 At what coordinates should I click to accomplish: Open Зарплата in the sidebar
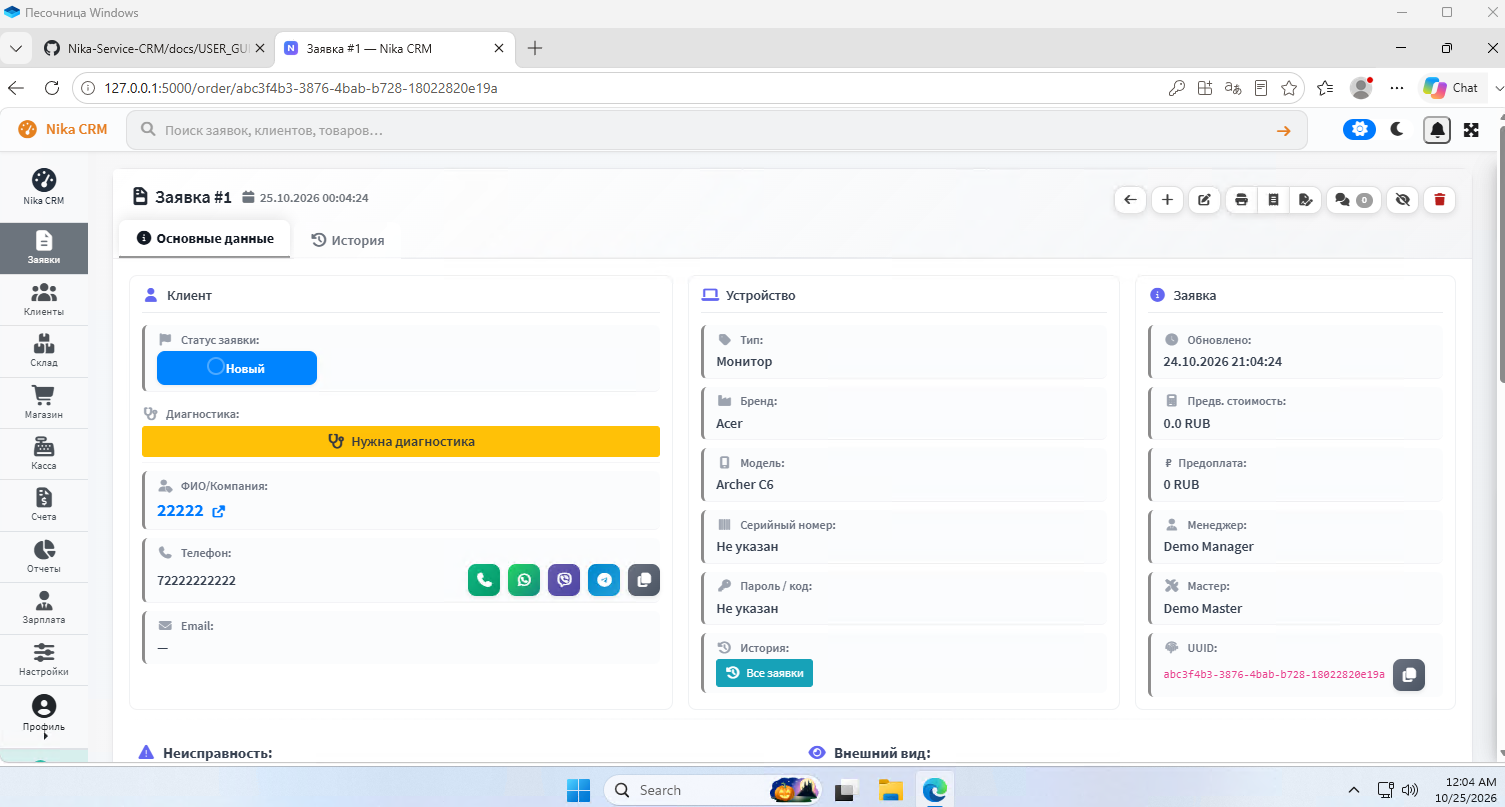[44, 608]
